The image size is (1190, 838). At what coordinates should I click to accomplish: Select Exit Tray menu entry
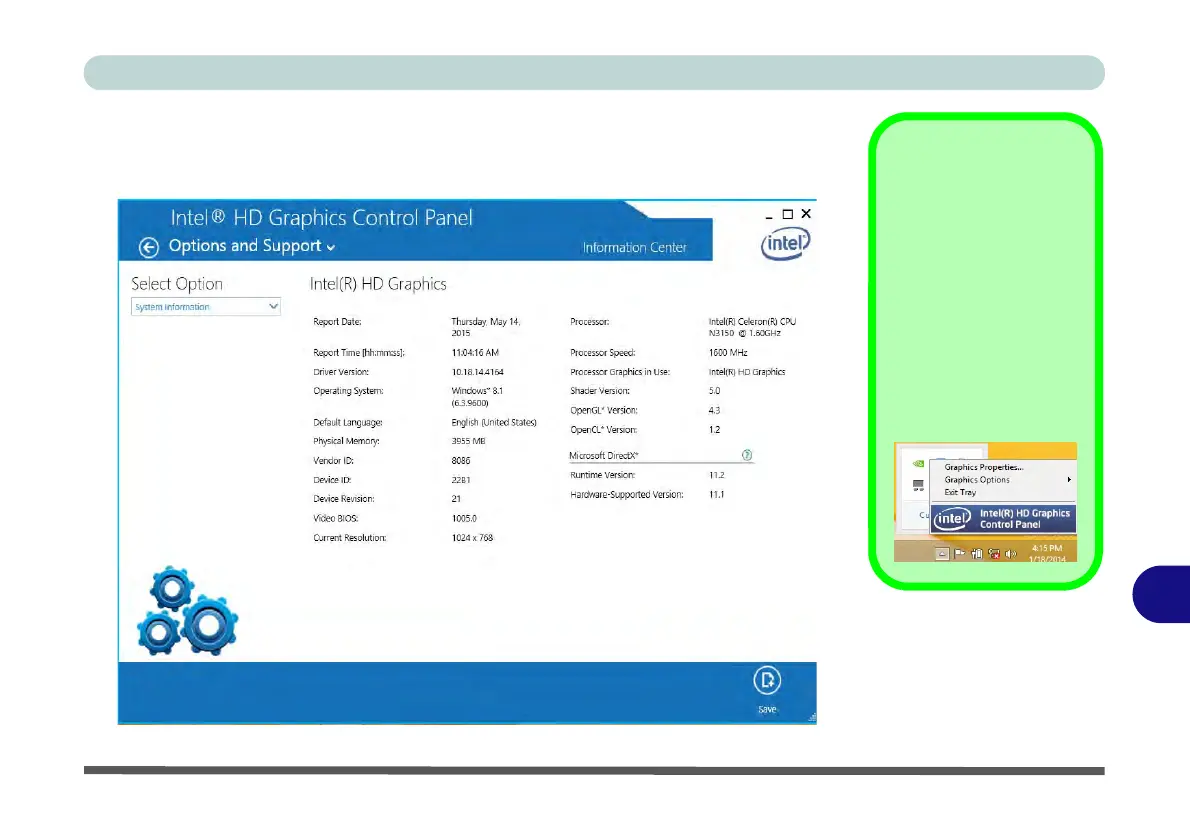[960, 493]
